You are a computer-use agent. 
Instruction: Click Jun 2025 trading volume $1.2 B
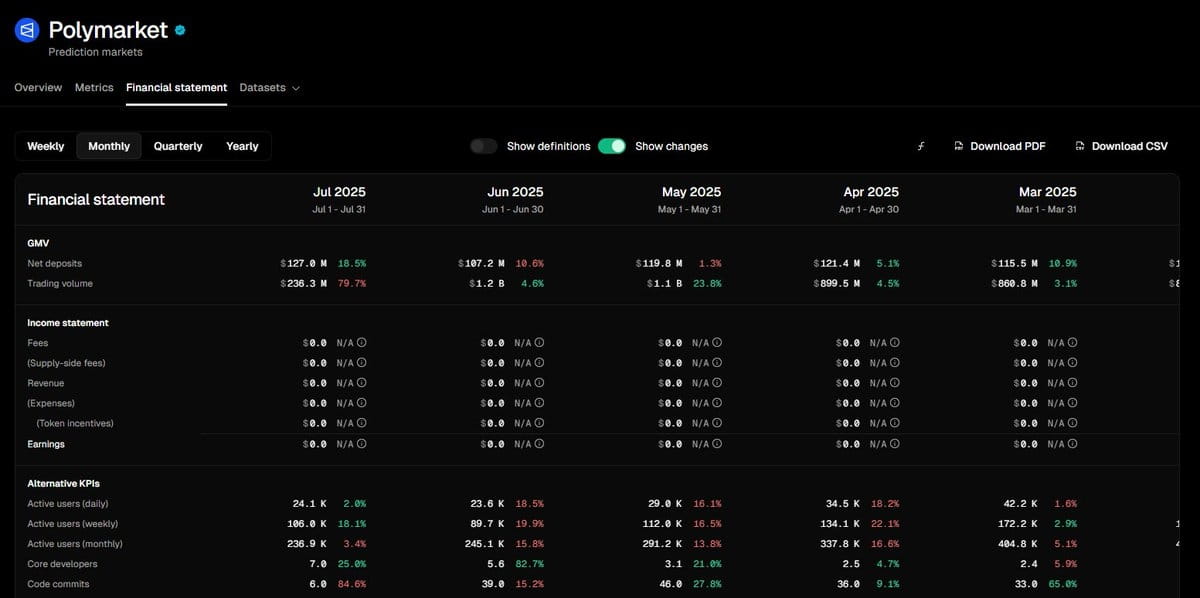point(486,283)
